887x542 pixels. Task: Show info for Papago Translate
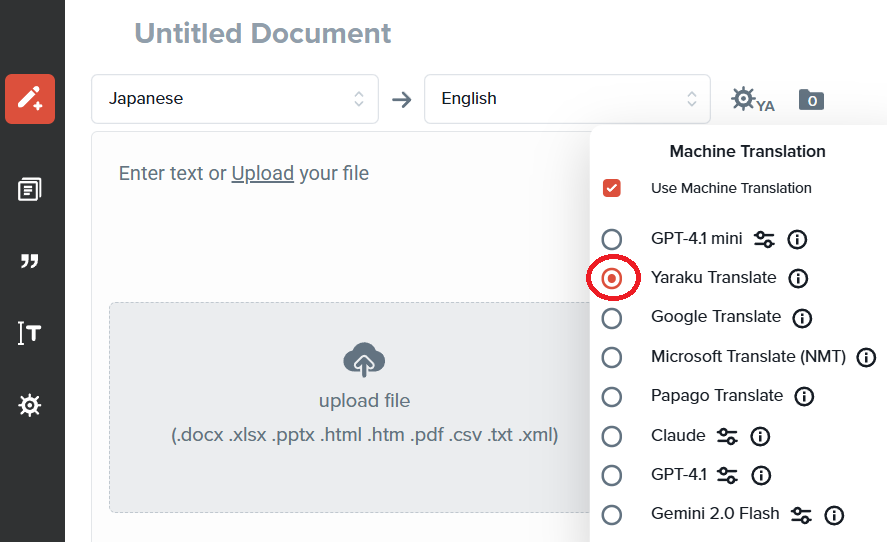click(x=804, y=396)
